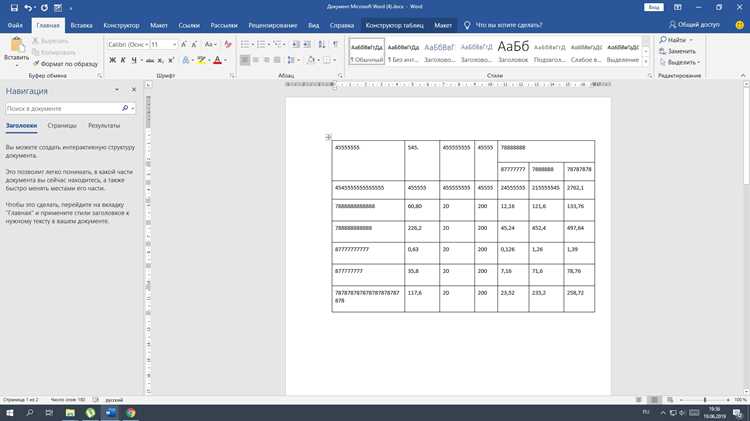Click the zoom slider in status bar

[705, 399]
